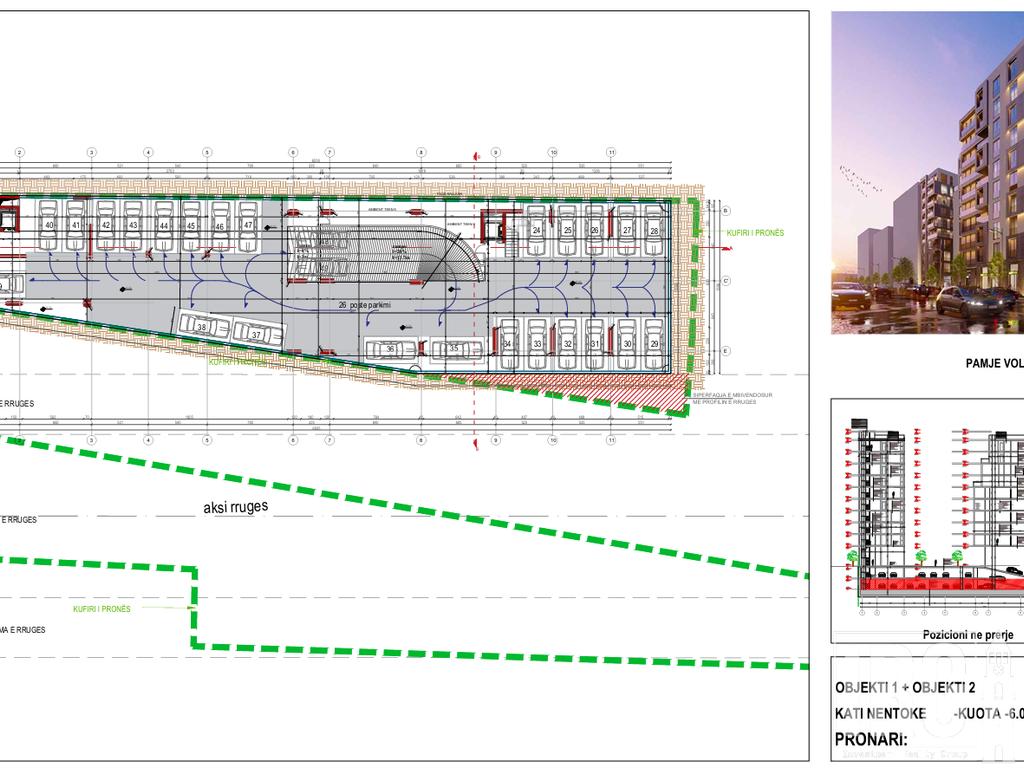Select parking space number 30

[627, 344]
